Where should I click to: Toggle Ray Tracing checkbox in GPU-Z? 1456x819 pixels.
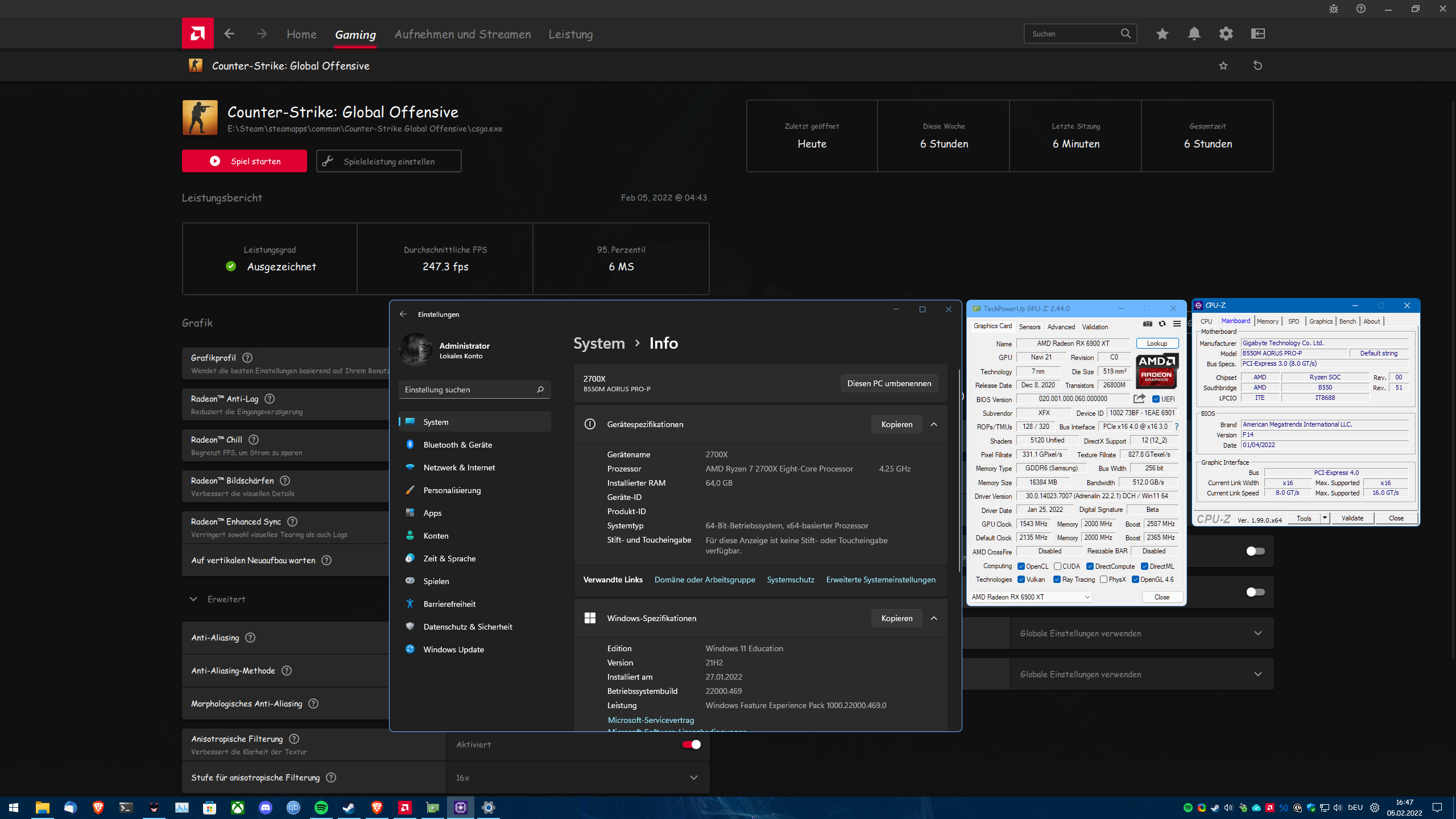point(1057,580)
